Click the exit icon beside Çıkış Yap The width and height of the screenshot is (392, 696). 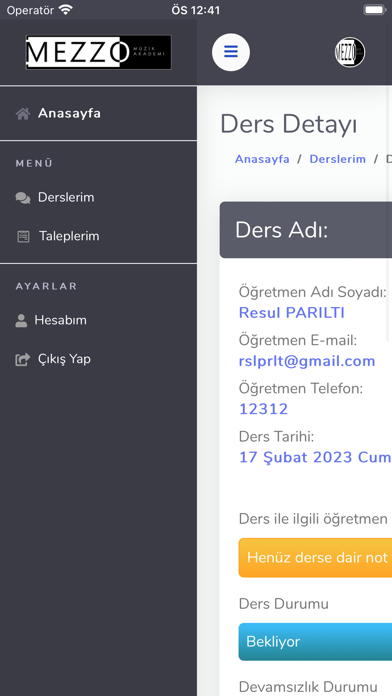coord(23,359)
